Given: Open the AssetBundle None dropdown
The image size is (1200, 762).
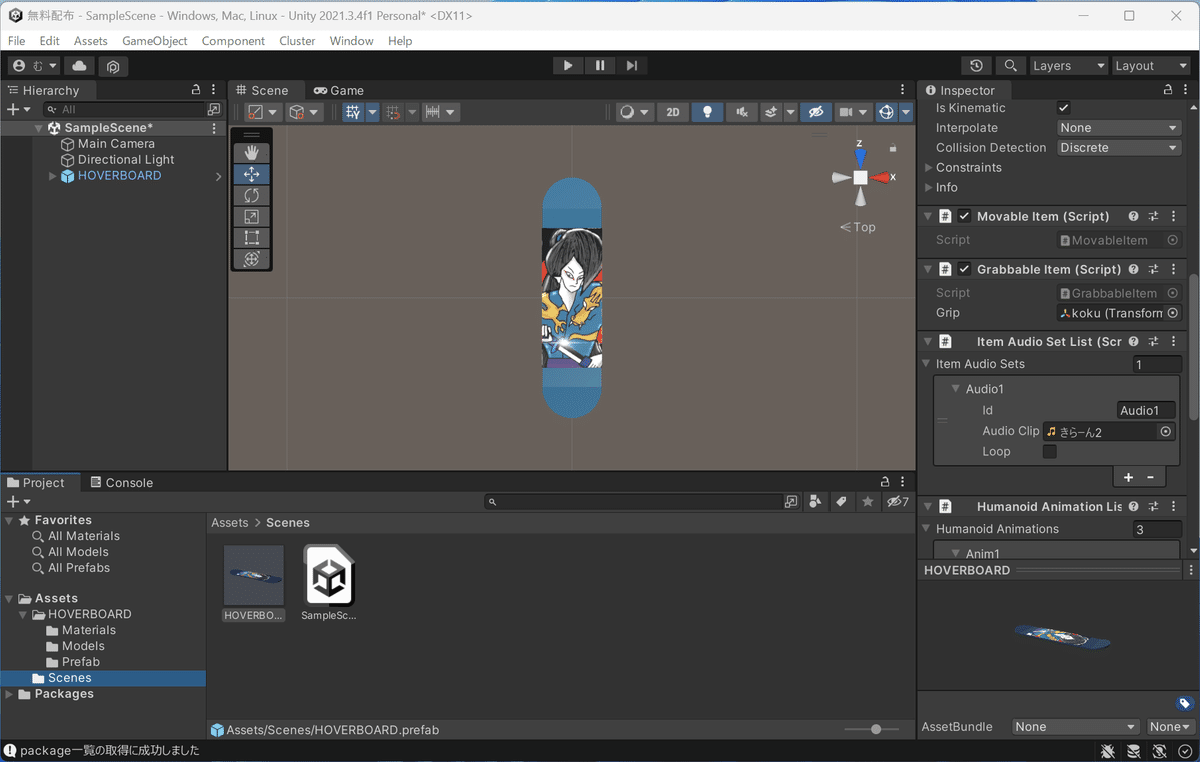Looking at the screenshot, I should (x=1075, y=727).
